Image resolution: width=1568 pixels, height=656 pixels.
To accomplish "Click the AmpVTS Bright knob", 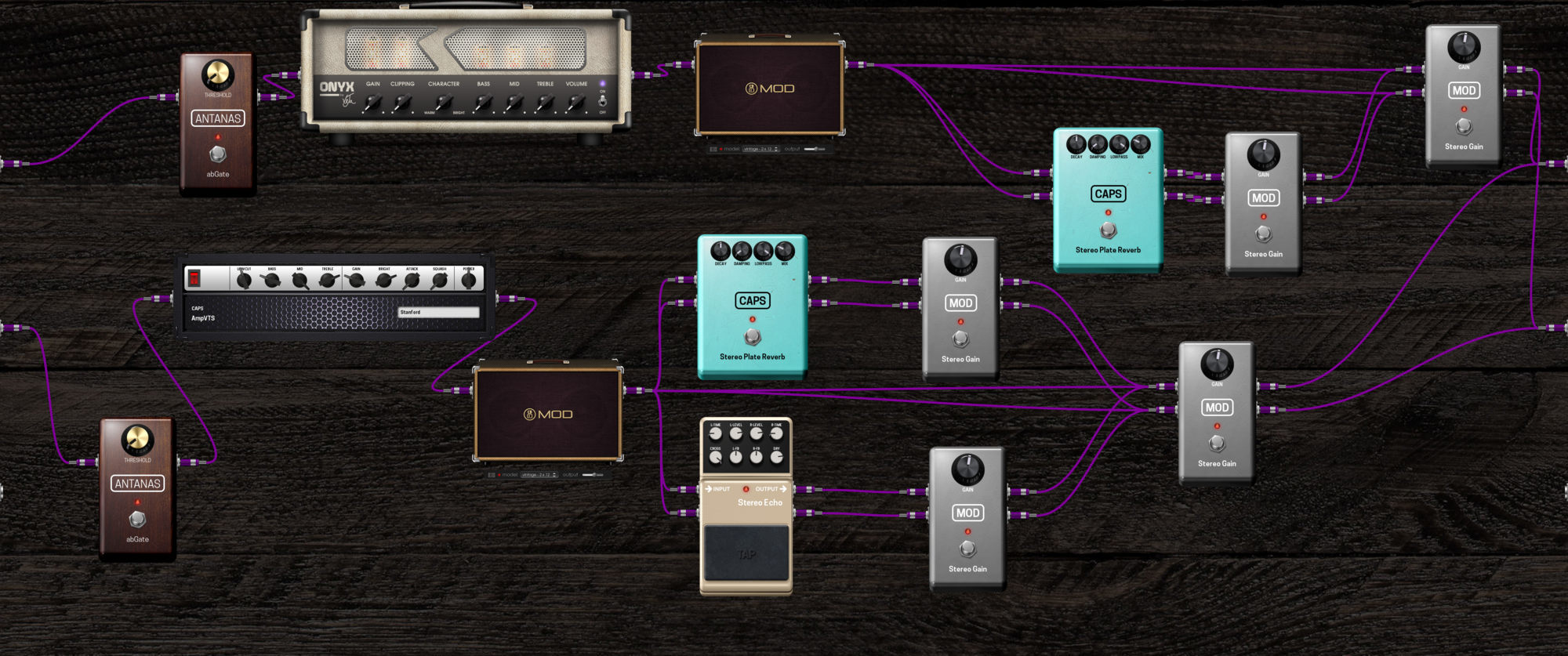I will (x=384, y=280).
